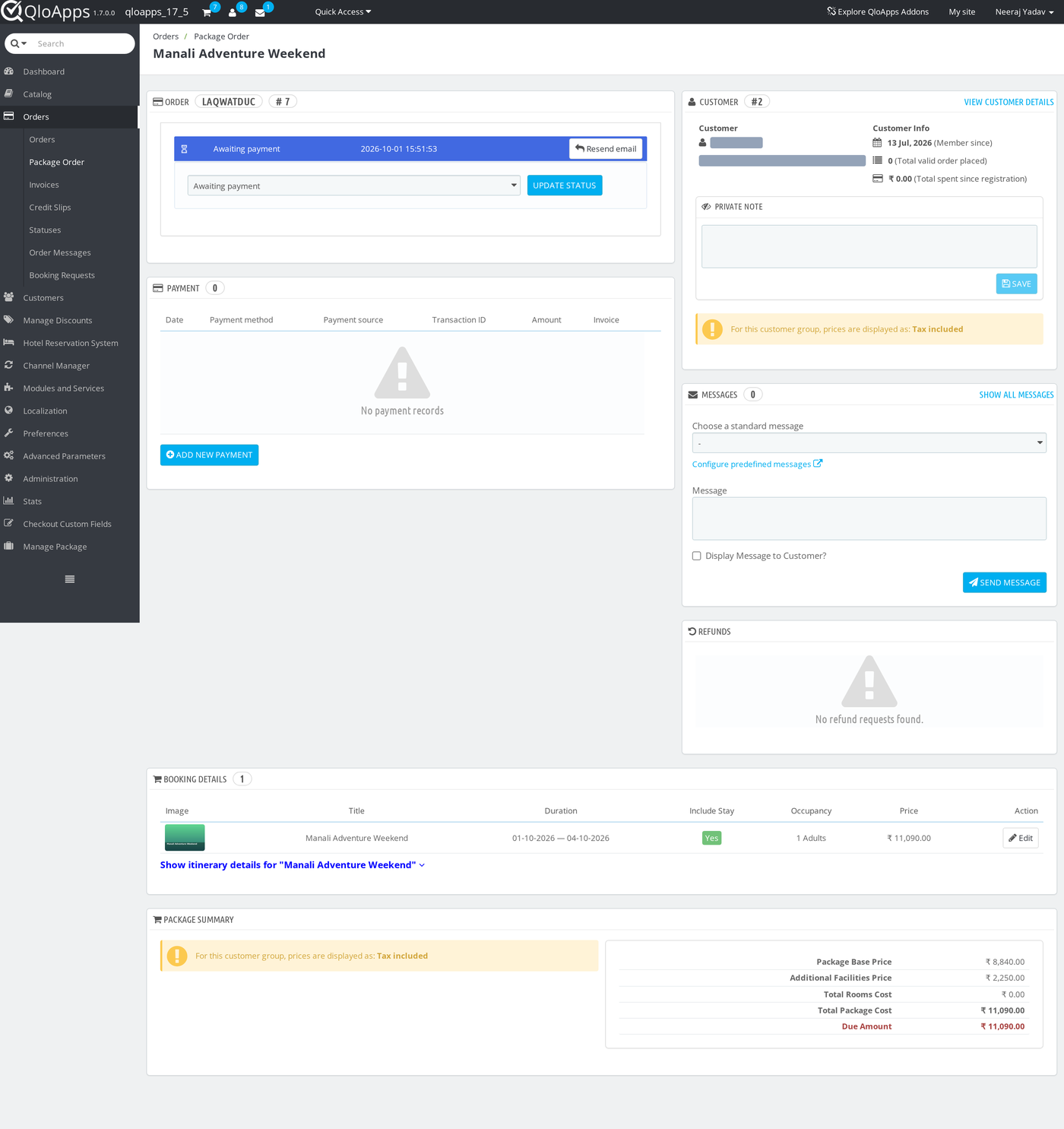Click the Update Status button
The height and width of the screenshot is (1129, 1064).
[x=565, y=186]
